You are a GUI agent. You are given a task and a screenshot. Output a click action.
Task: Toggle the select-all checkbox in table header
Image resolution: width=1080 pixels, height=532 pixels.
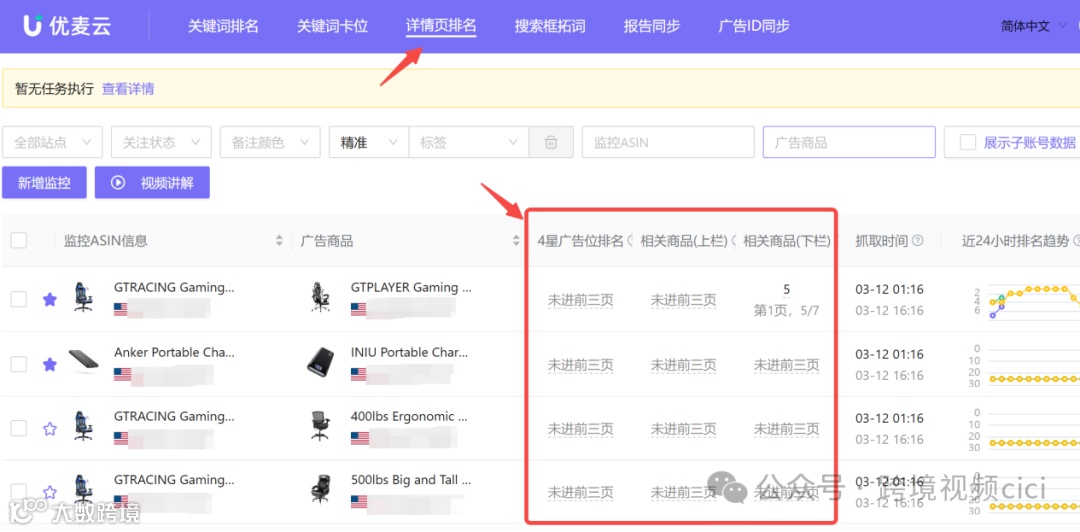click(x=19, y=241)
